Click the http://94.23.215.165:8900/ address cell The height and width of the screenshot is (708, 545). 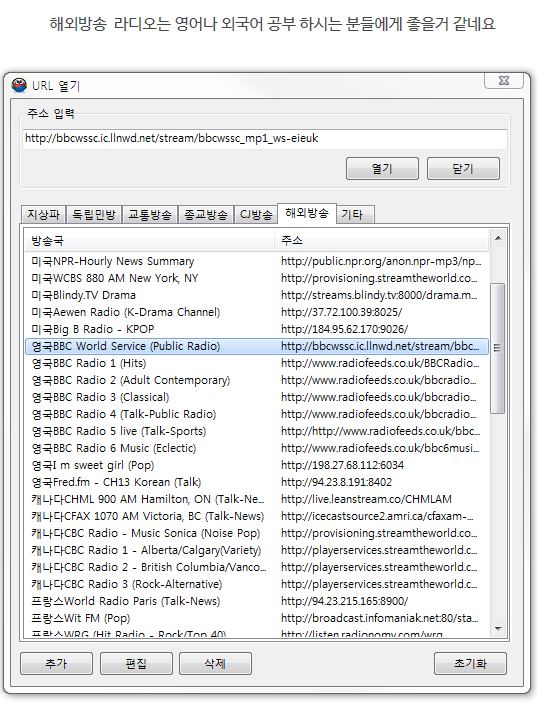click(x=345, y=601)
